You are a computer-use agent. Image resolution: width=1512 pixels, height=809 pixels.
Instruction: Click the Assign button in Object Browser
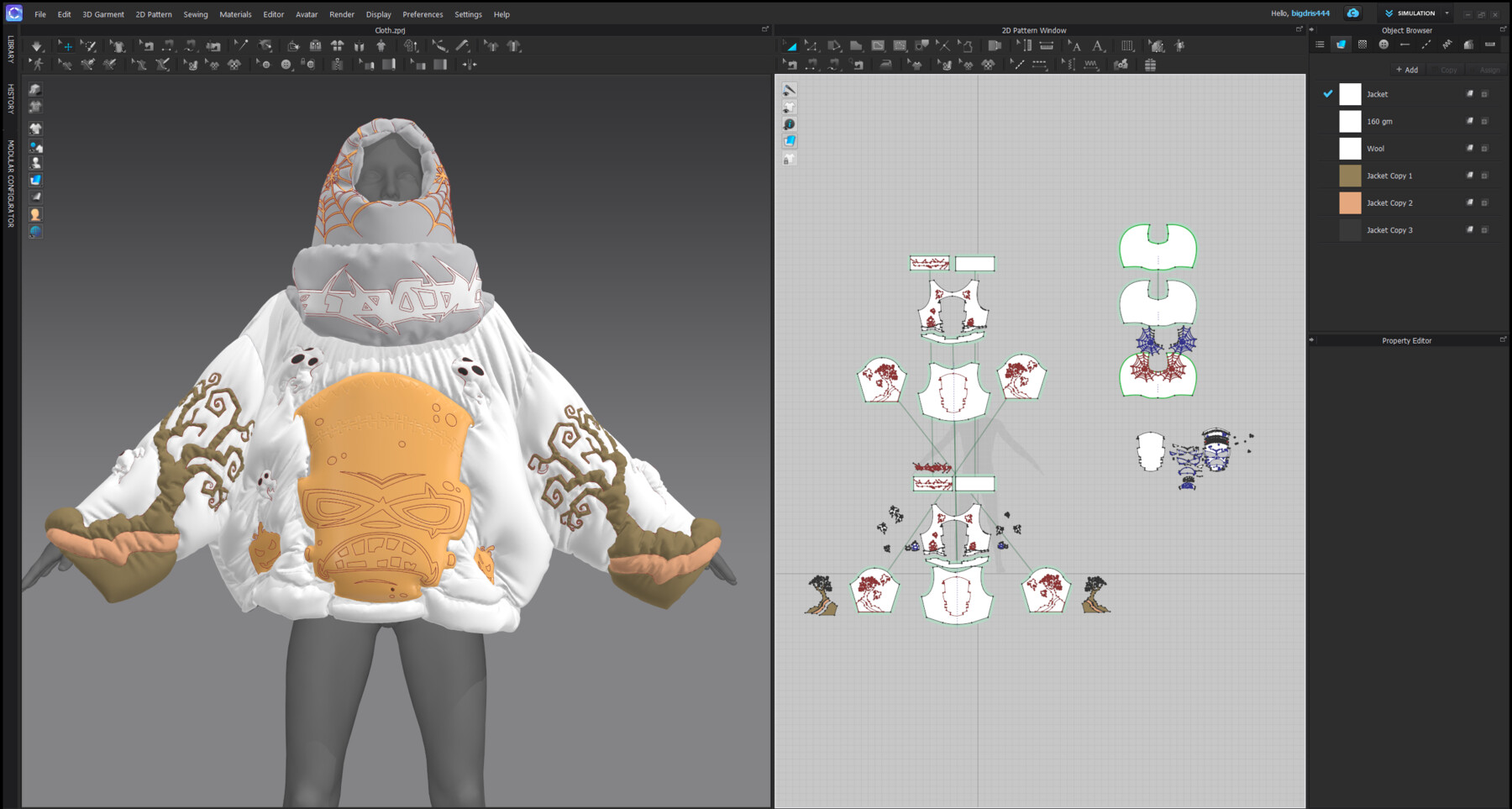point(1490,70)
